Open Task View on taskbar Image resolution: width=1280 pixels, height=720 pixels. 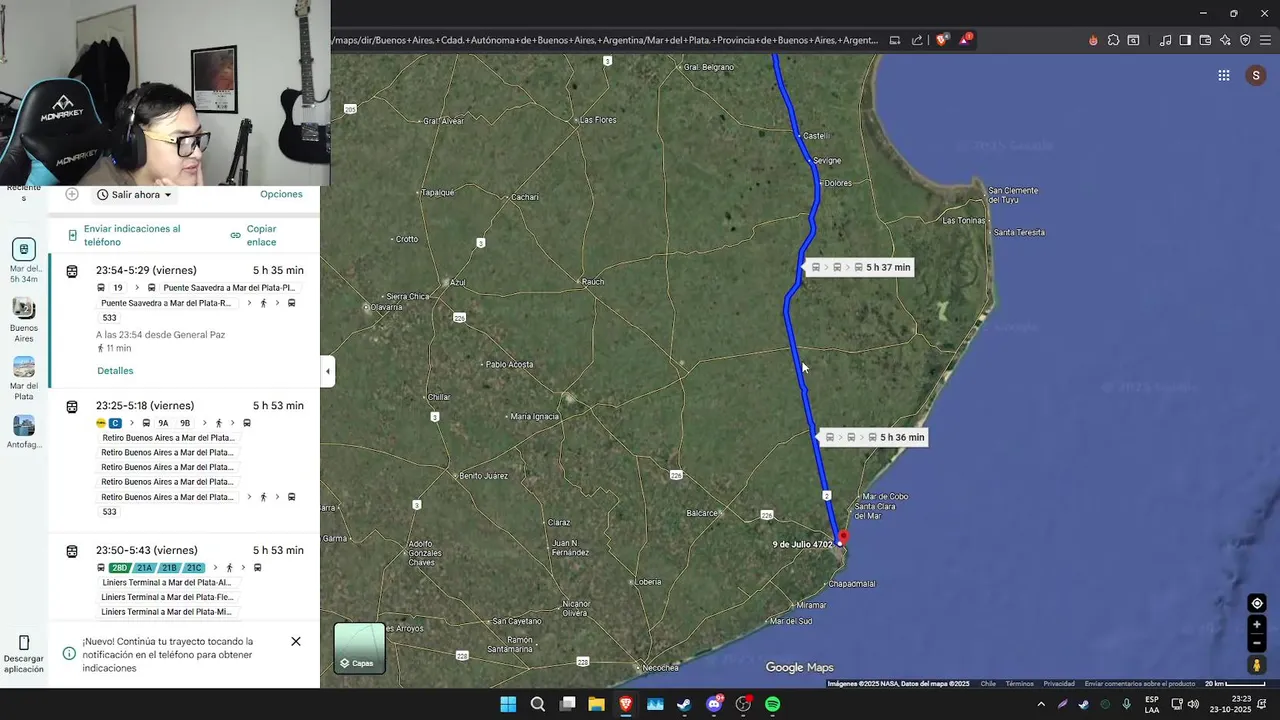point(568,704)
